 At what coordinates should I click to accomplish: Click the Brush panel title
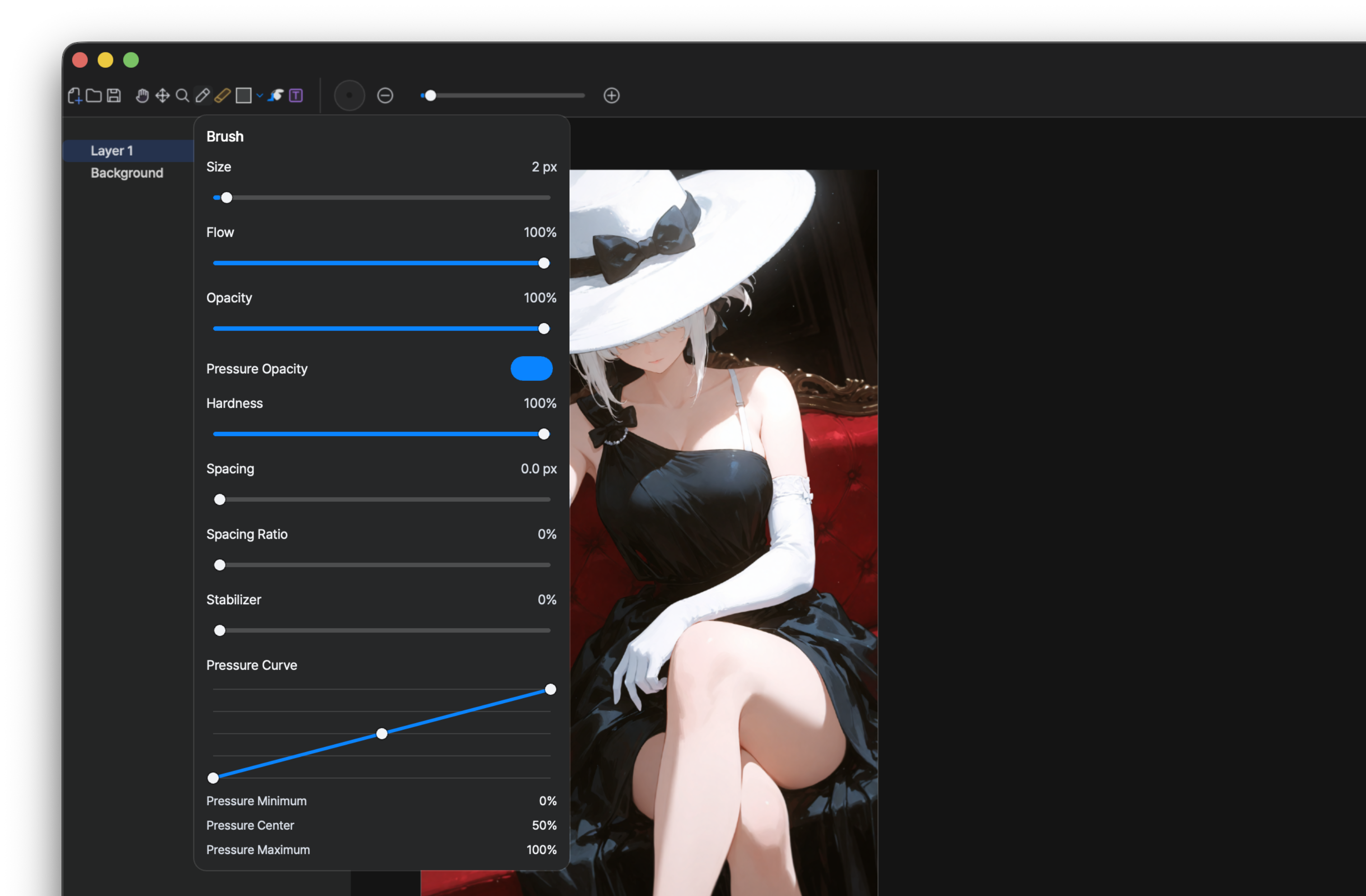(x=225, y=136)
